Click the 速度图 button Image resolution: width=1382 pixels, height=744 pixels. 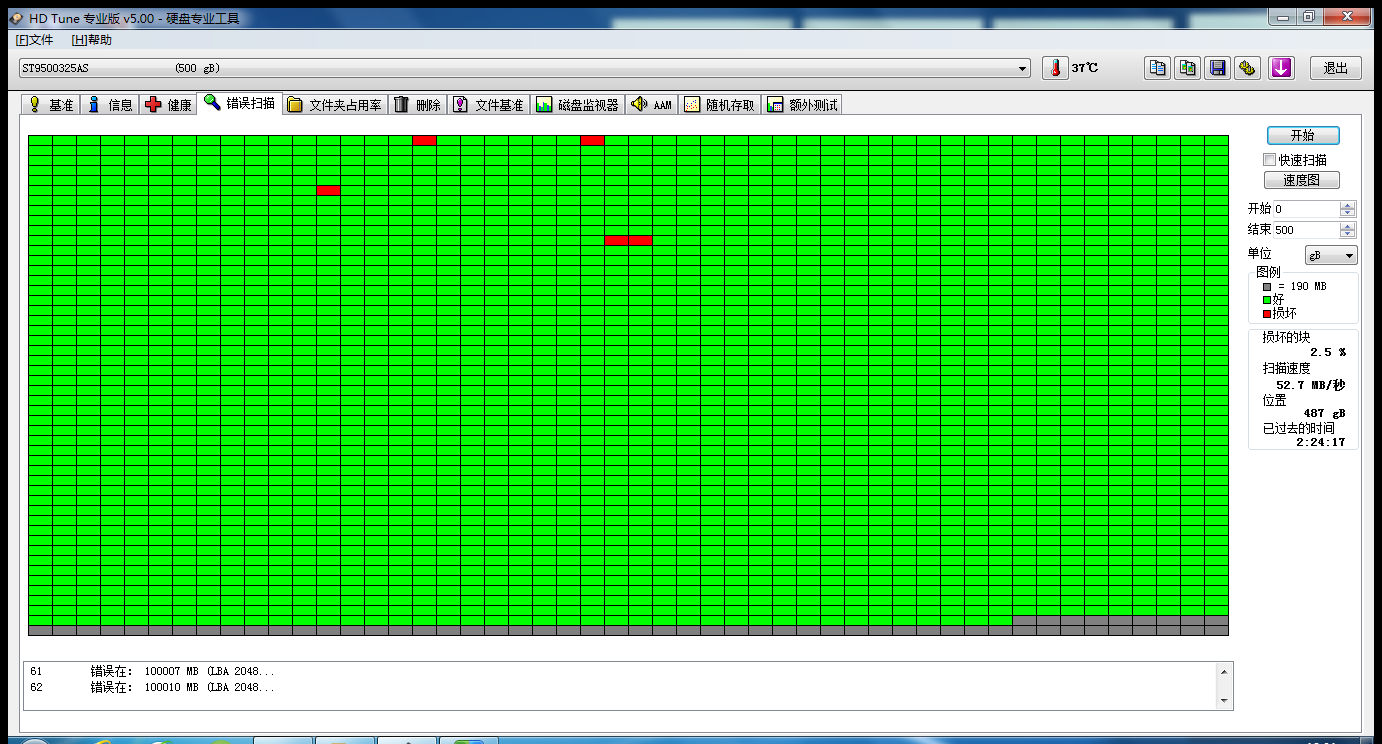tap(1302, 180)
